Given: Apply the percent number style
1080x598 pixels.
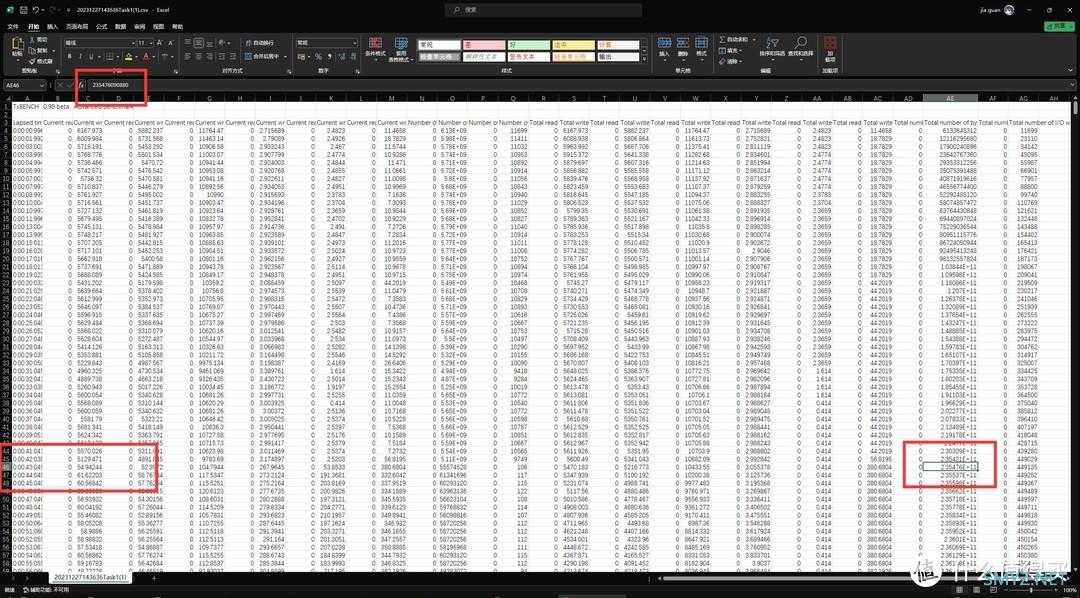Looking at the screenshot, I should (318, 56).
